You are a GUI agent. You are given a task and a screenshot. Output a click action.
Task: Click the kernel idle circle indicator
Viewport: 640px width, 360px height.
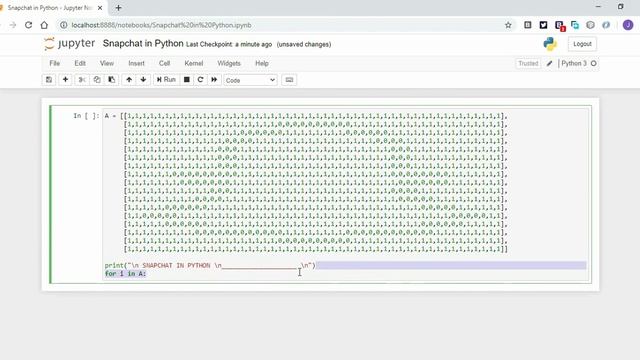coord(593,63)
